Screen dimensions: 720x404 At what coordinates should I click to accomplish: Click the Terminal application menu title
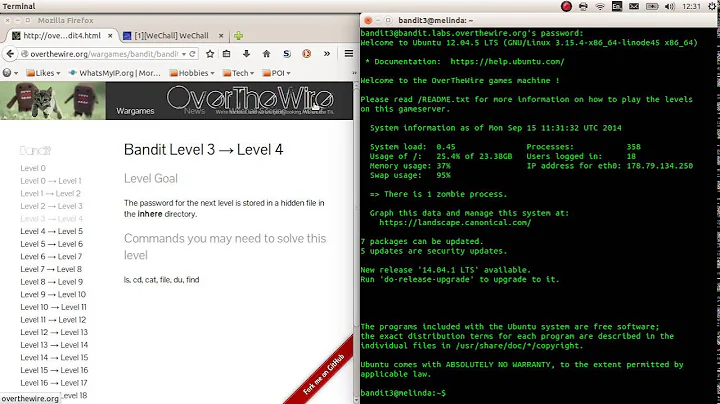click(19, 6)
